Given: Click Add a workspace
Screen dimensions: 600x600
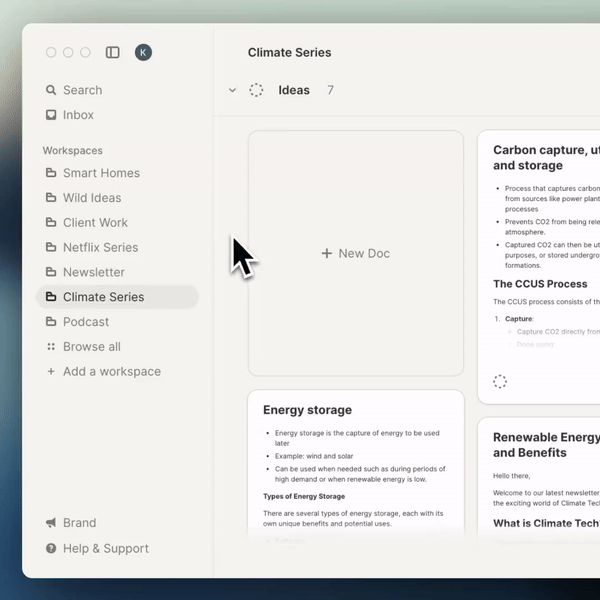Looking at the screenshot, I should [x=117, y=371].
